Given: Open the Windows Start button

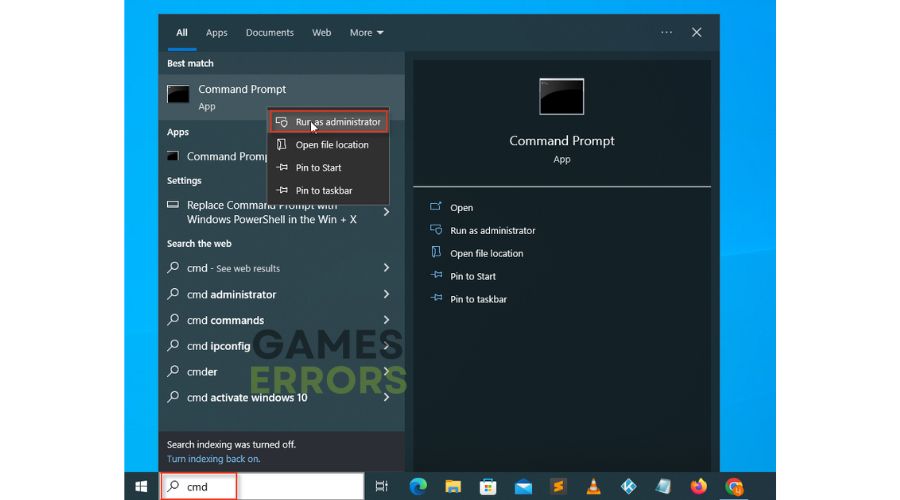Looking at the screenshot, I should coord(141,486).
